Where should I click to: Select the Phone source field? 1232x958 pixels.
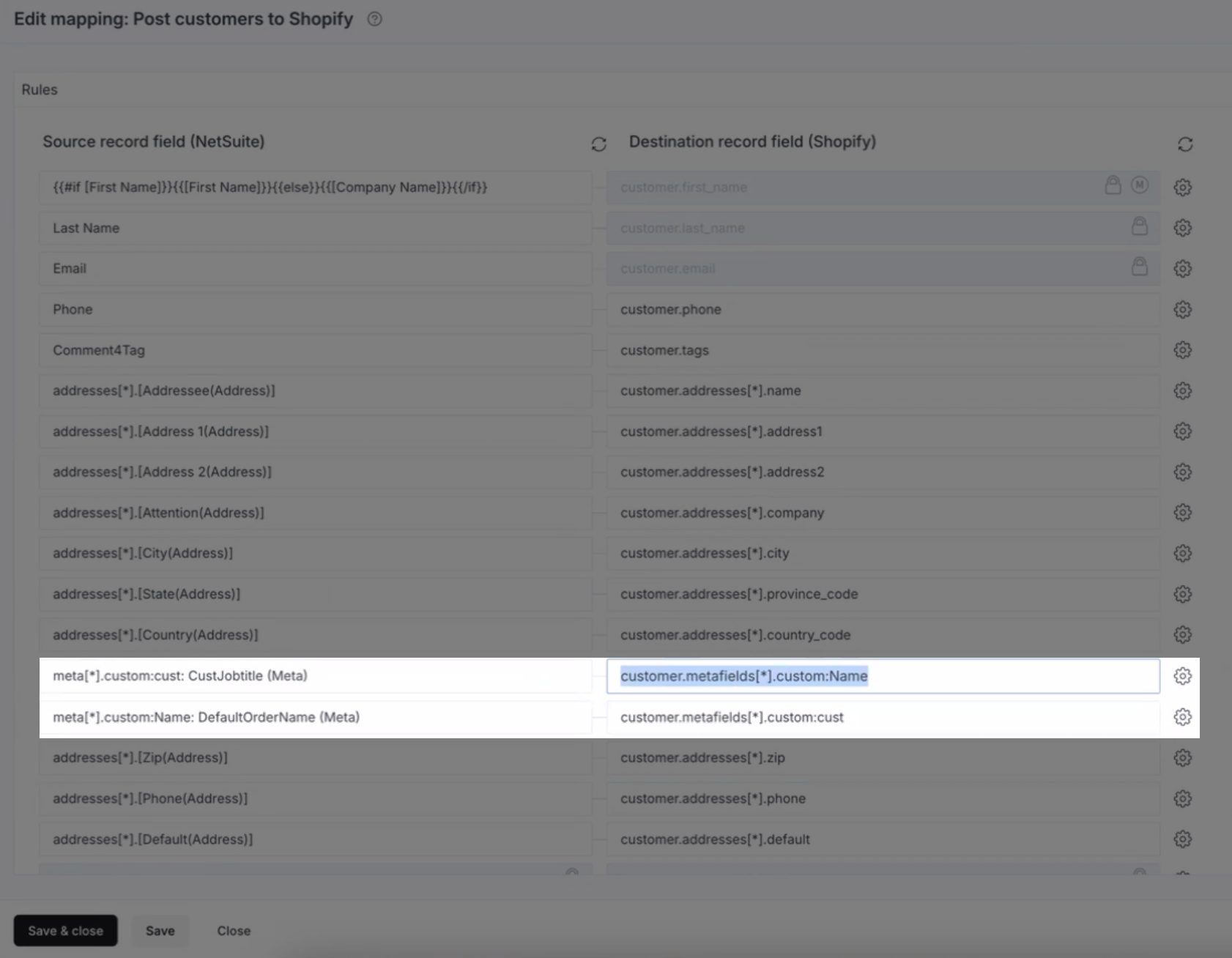click(315, 310)
